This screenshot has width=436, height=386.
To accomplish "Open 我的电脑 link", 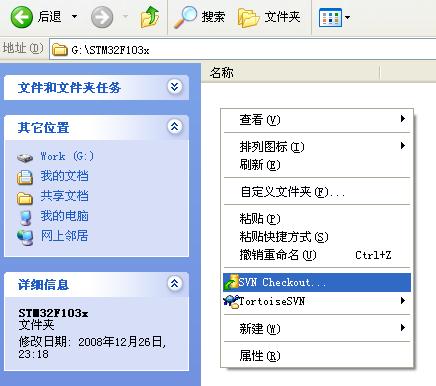I will pos(64,216).
